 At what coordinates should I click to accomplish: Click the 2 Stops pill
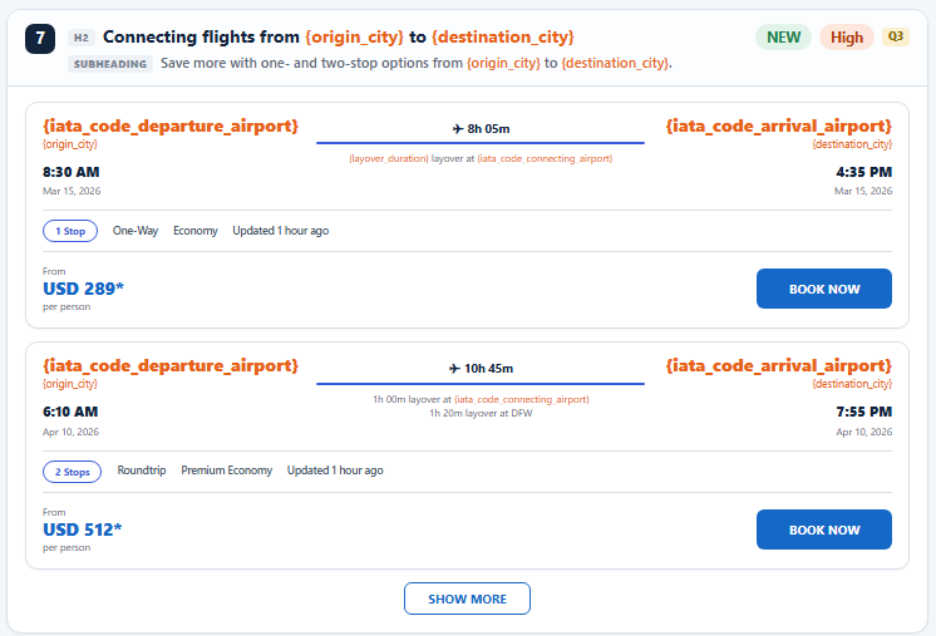(x=72, y=472)
